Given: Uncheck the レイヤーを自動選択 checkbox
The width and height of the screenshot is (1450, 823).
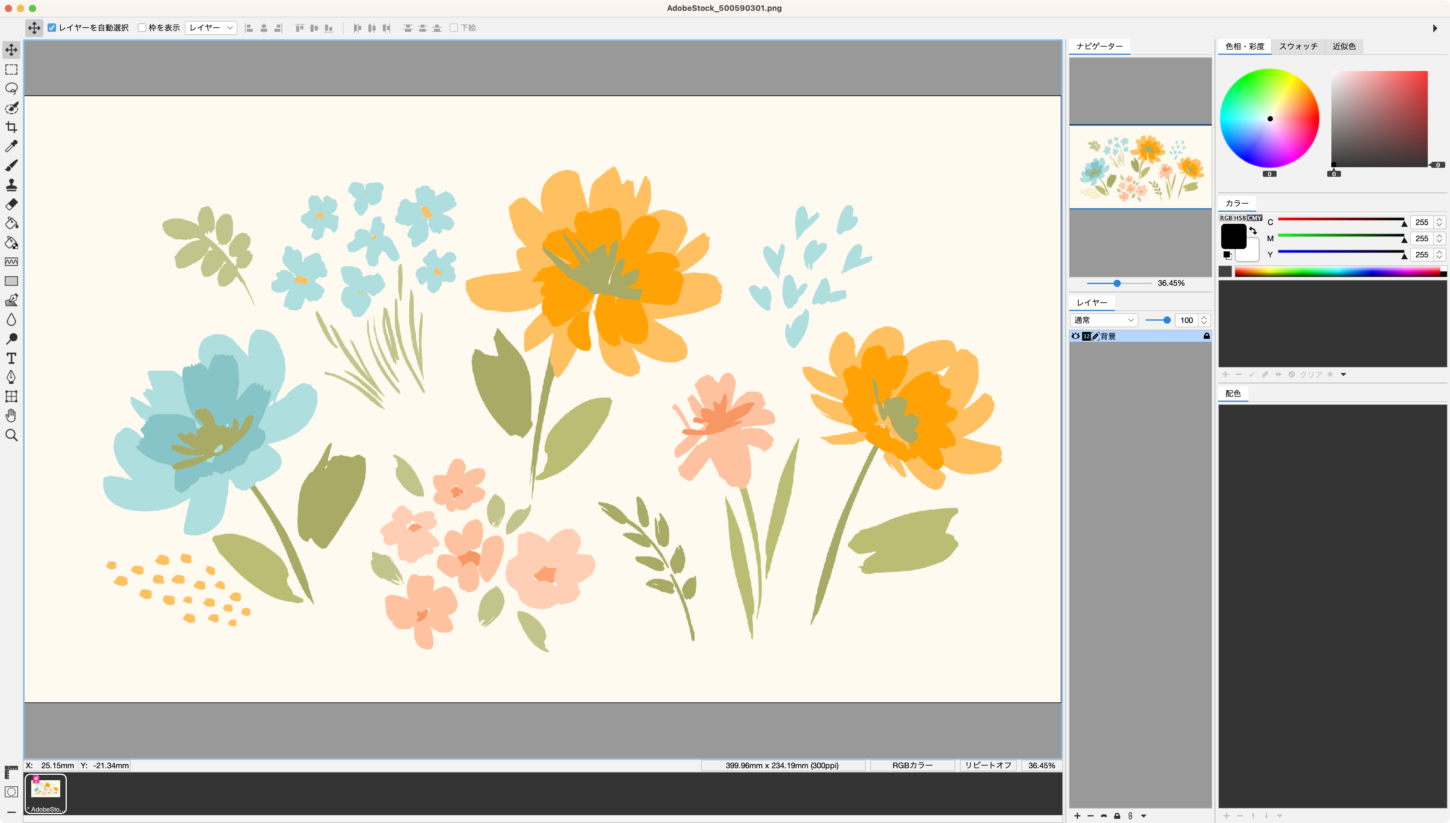Looking at the screenshot, I should [52, 28].
